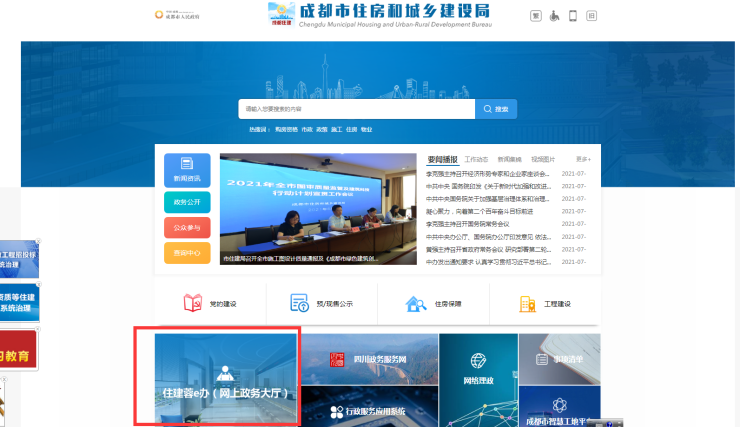Click the 工程建设 building icon
740x427 pixels.
click(527, 304)
